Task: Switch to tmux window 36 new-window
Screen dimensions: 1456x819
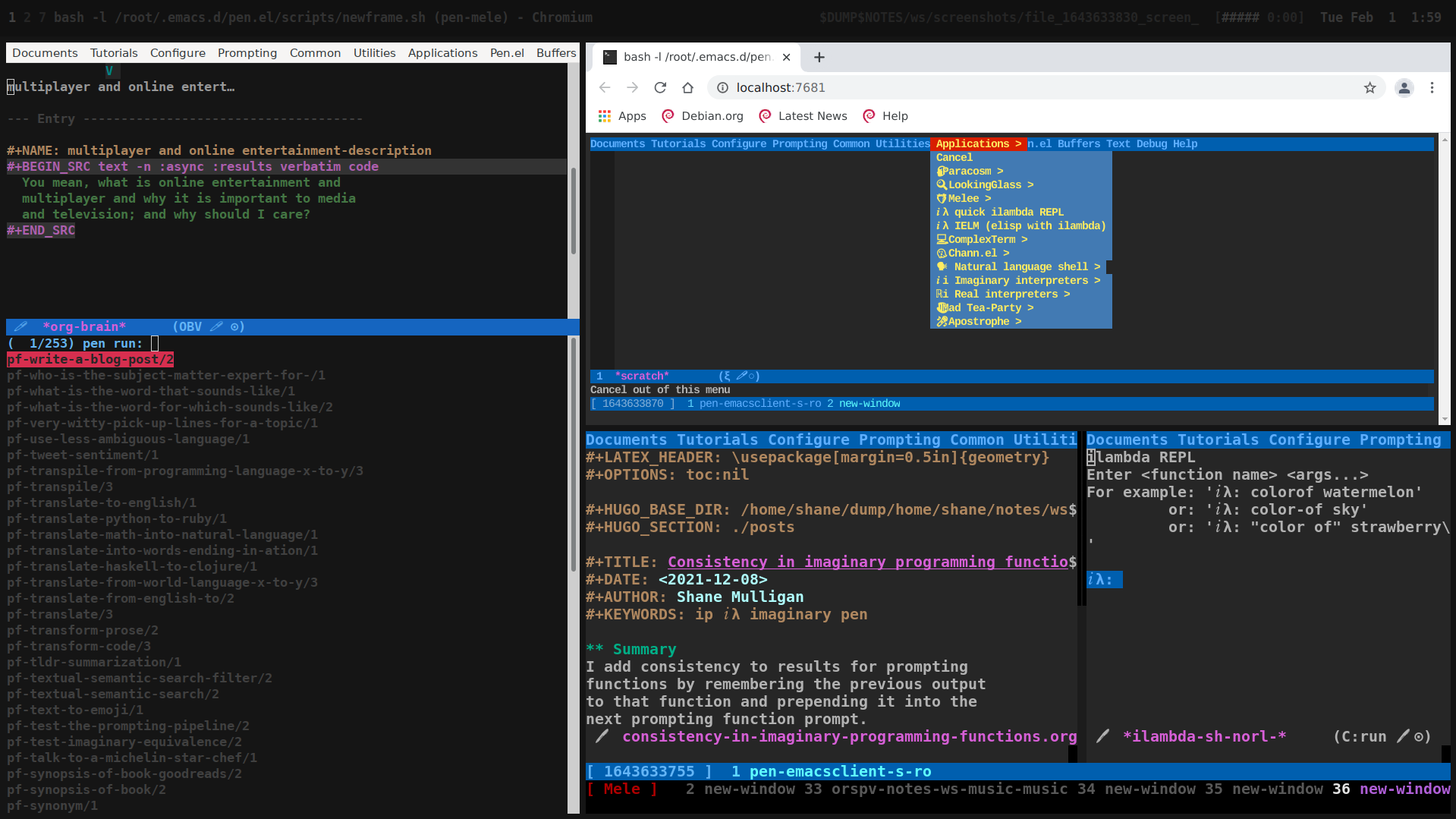Action: coord(1392,789)
